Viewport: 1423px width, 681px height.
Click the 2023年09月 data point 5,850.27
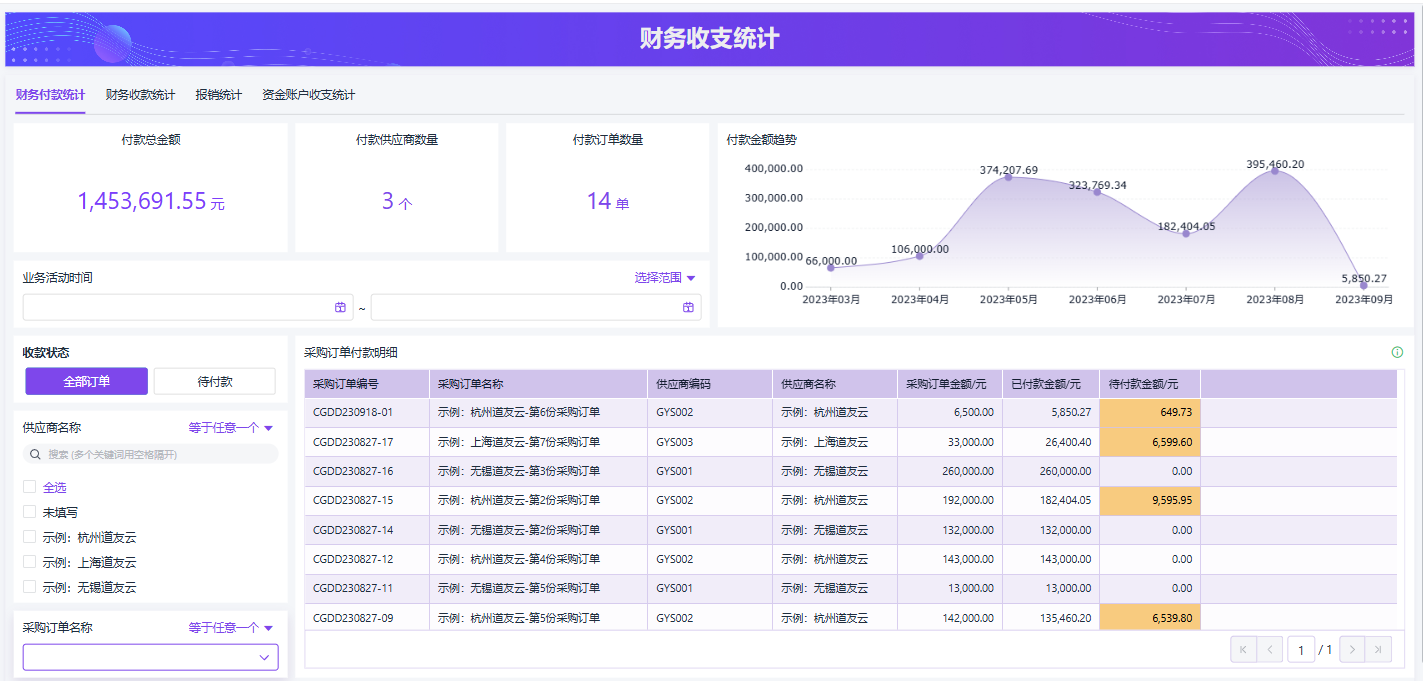click(x=1364, y=285)
